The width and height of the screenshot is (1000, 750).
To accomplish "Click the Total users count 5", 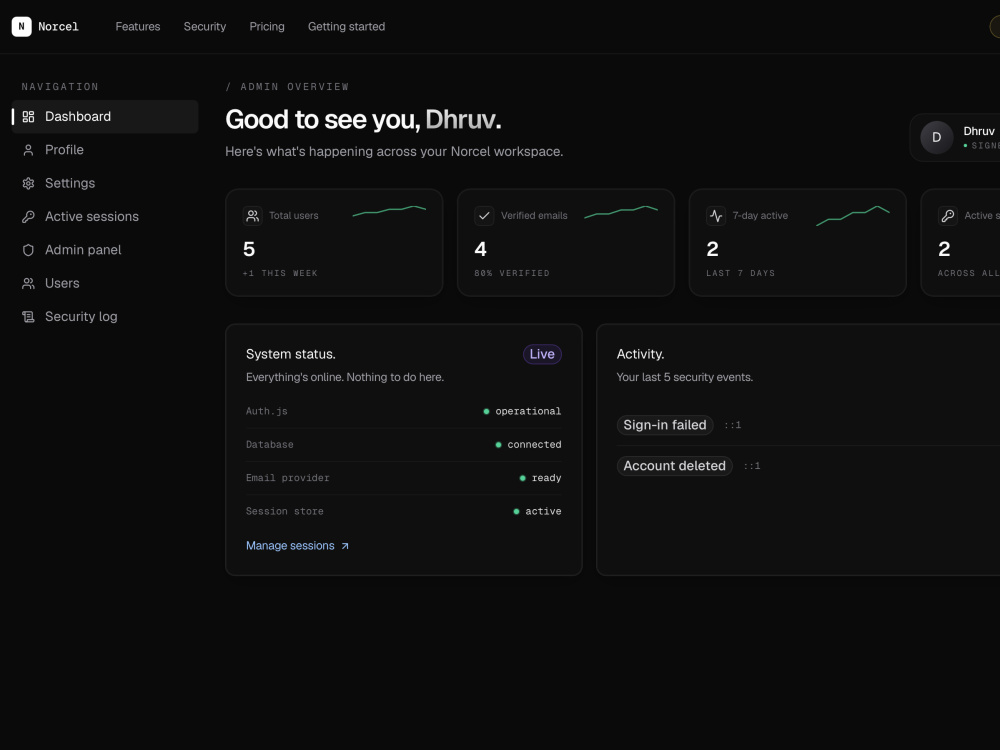I will (x=249, y=249).
